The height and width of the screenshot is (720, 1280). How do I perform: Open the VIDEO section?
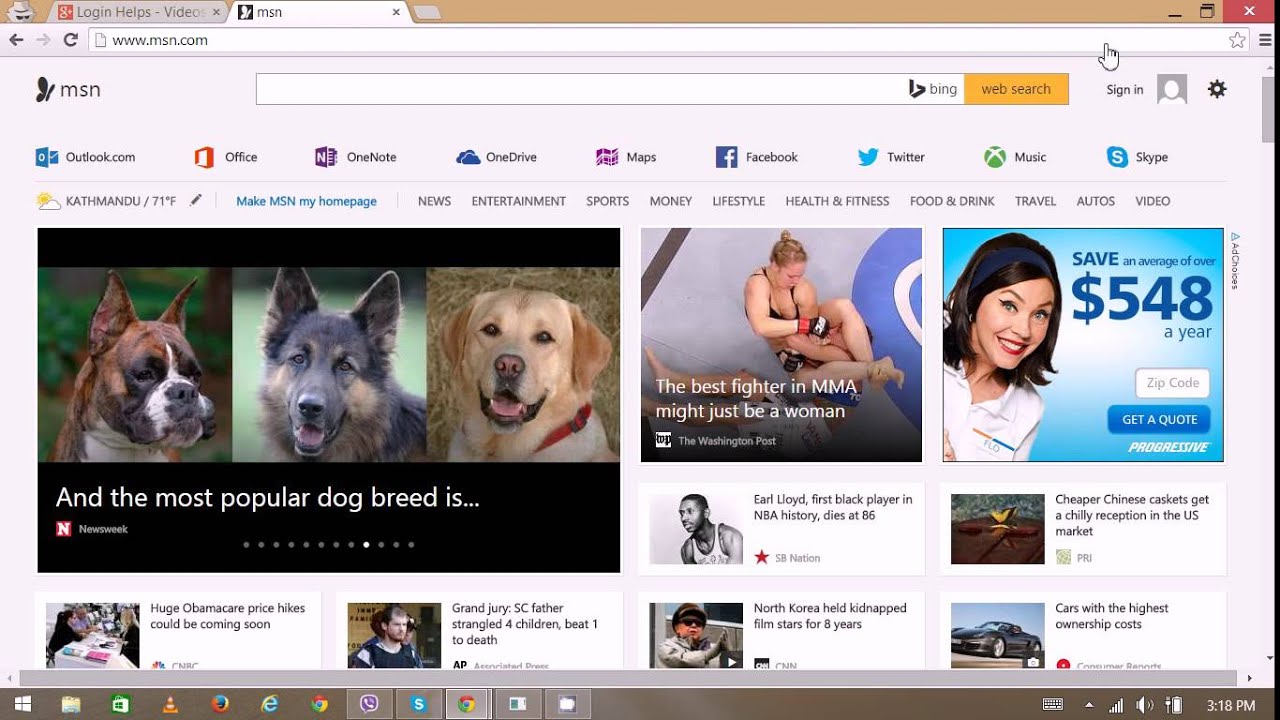1153,201
